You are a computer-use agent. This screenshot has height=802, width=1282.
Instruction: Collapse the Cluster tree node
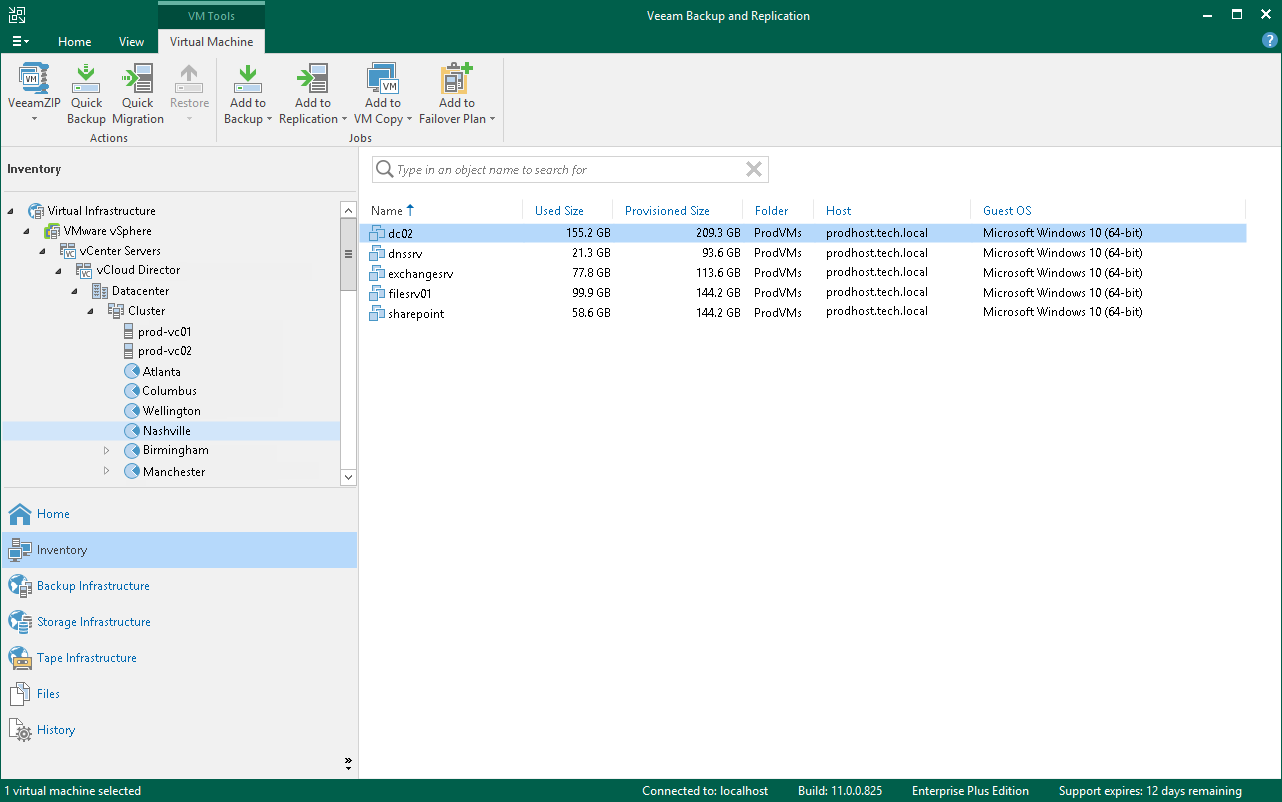(91, 311)
